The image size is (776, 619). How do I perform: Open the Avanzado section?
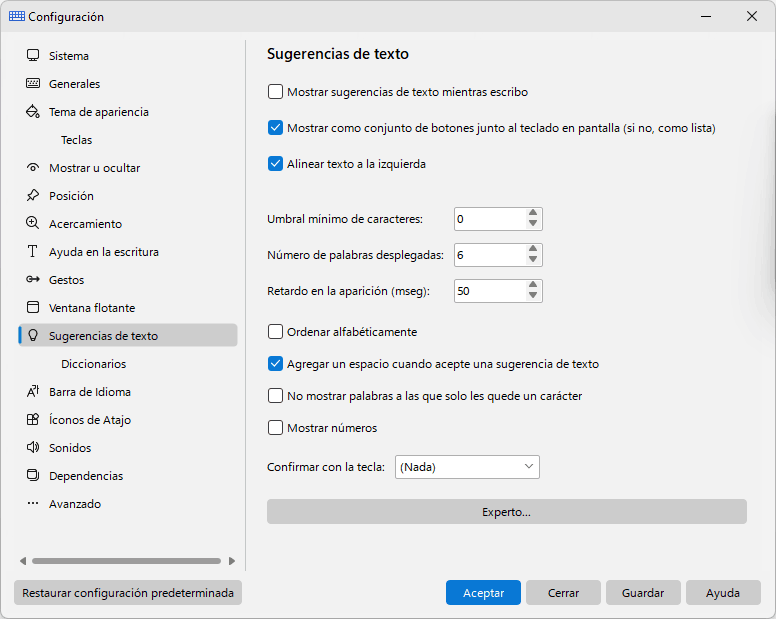[x=128, y=504]
